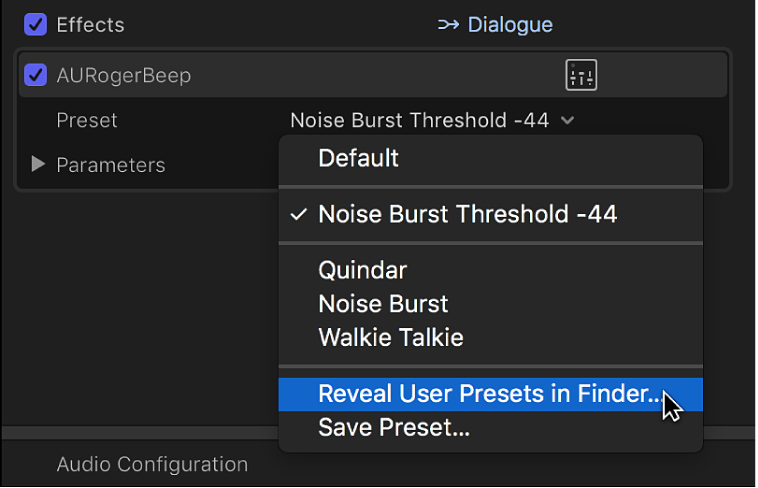
Task: Click the Audio Configuration section header
Action: [x=152, y=465]
